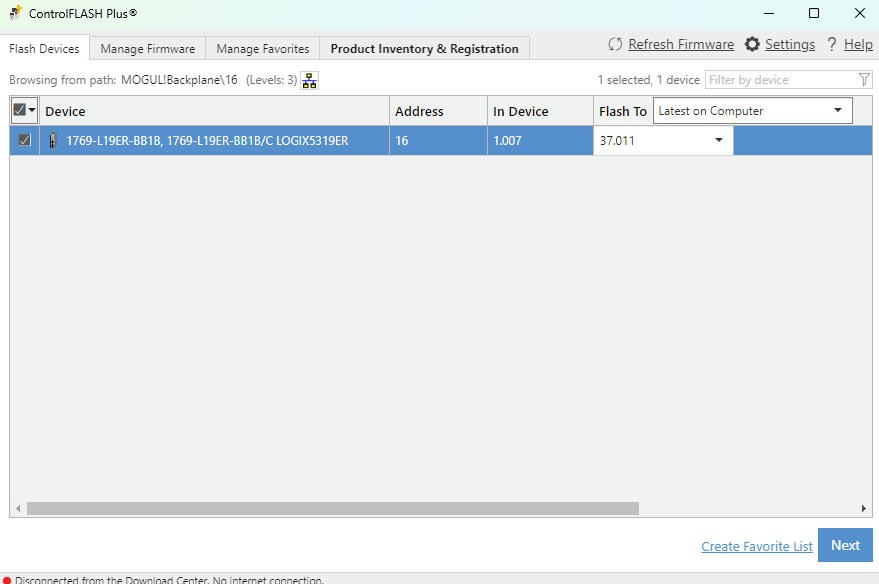Expand the 37.011 firmware revision dropdown
This screenshot has width=879, height=584.
click(718, 141)
